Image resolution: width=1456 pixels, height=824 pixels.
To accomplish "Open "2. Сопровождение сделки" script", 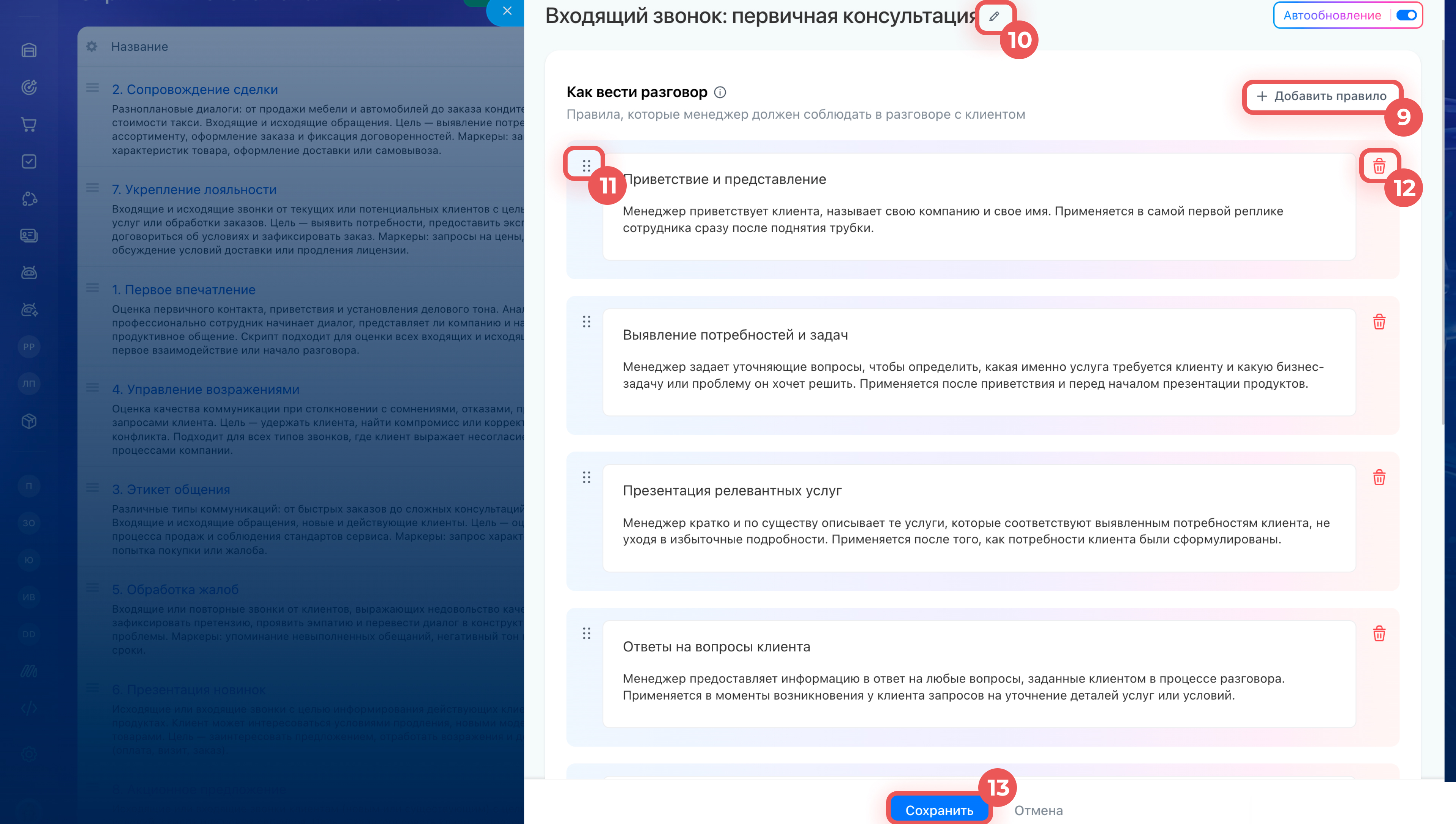I will click(195, 90).
